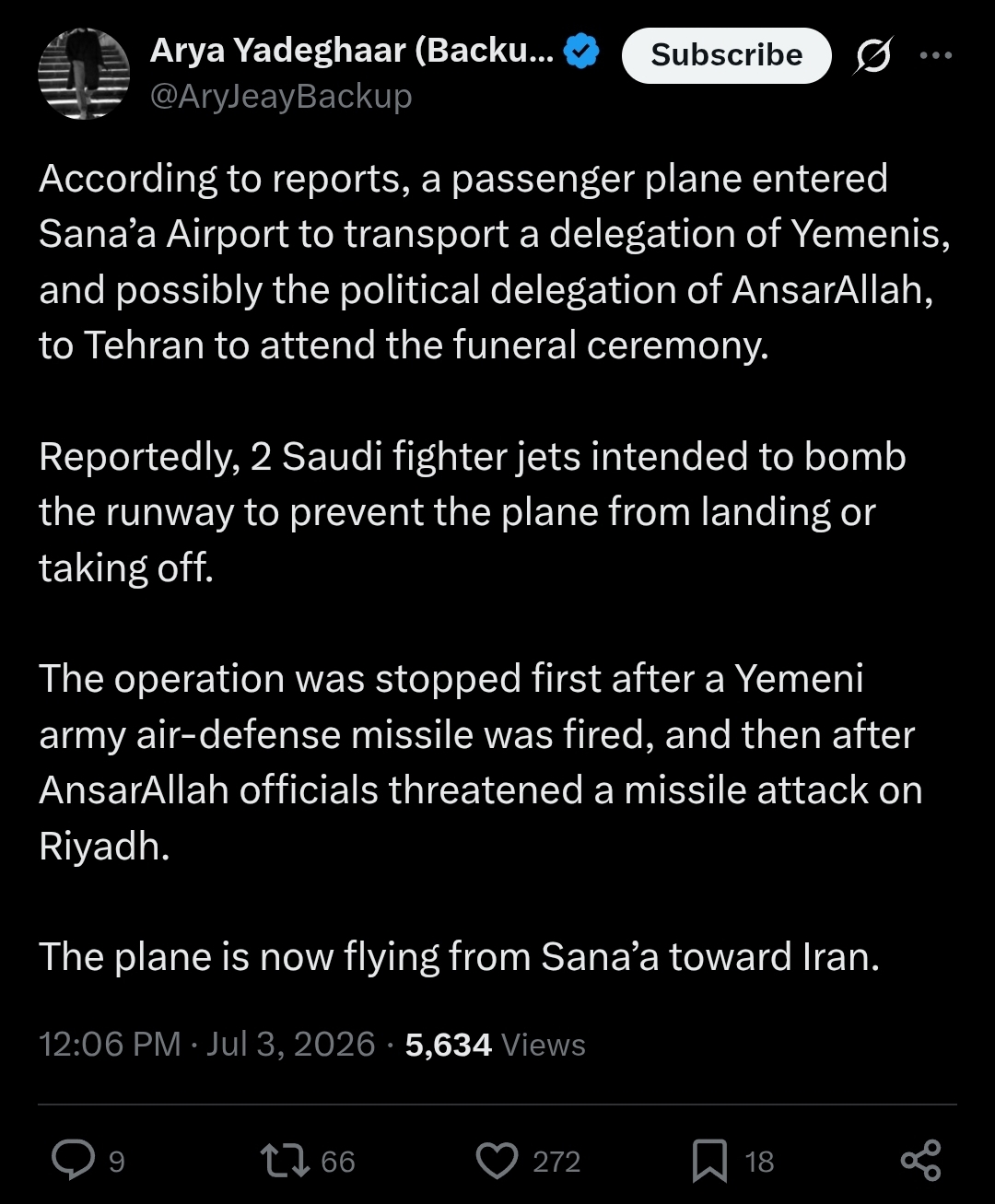Open the three-dot more options menu
This screenshot has height=1204, width=995.
936,55
